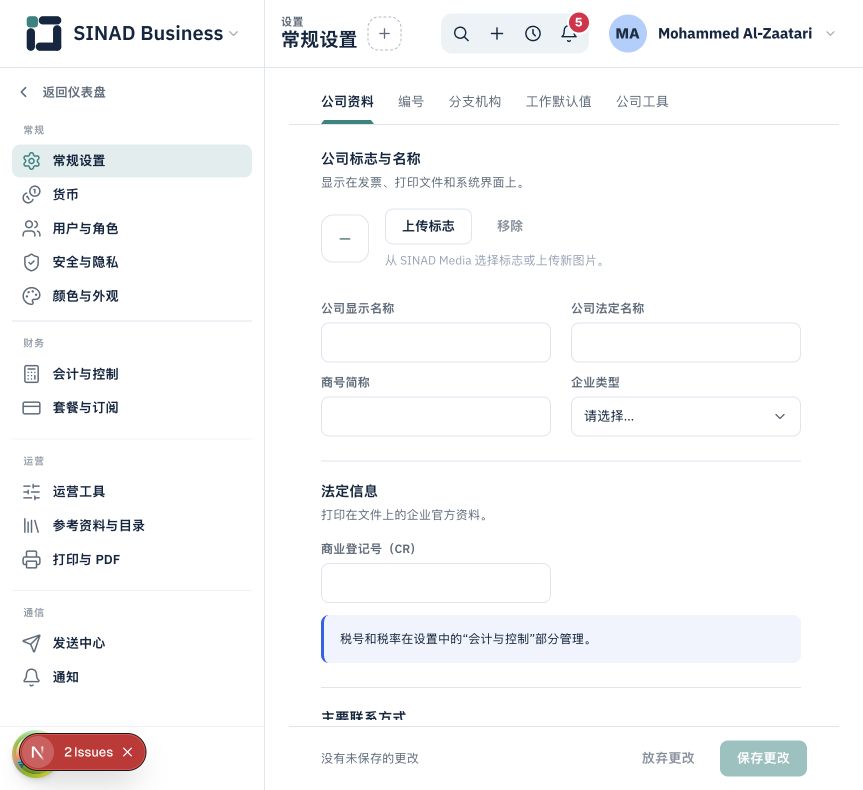Open the 安全与隐私 shield icon
The height and width of the screenshot is (790, 863).
click(x=31, y=262)
